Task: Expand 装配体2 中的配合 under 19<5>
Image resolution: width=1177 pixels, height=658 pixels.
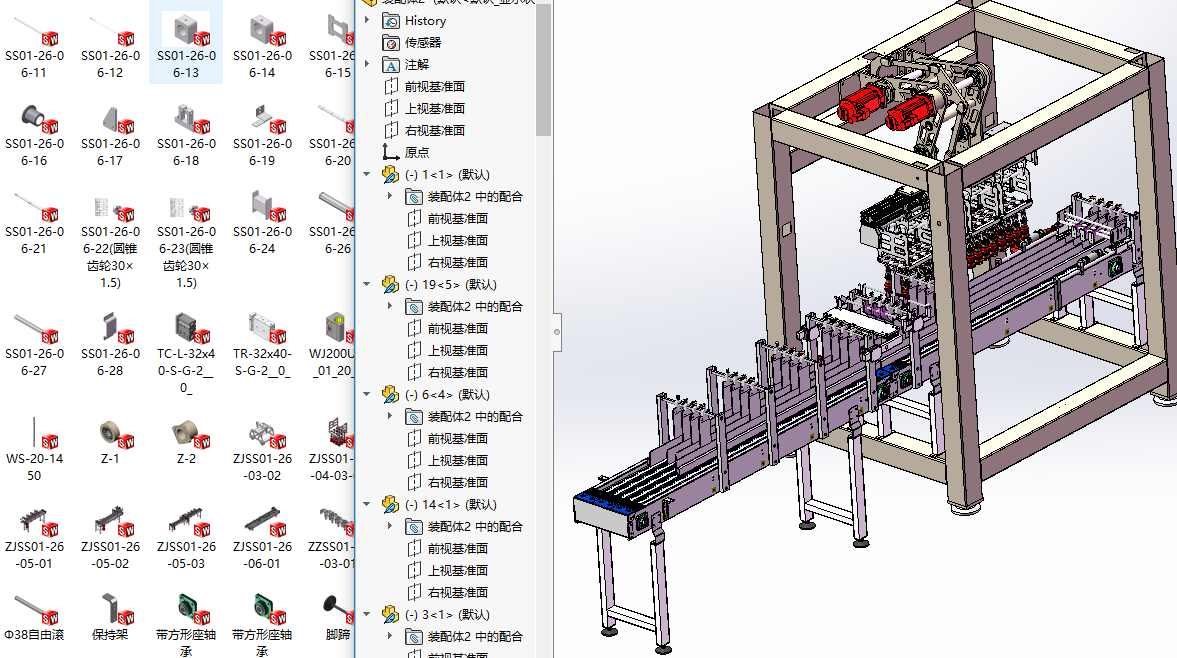Action: tap(390, 306)
